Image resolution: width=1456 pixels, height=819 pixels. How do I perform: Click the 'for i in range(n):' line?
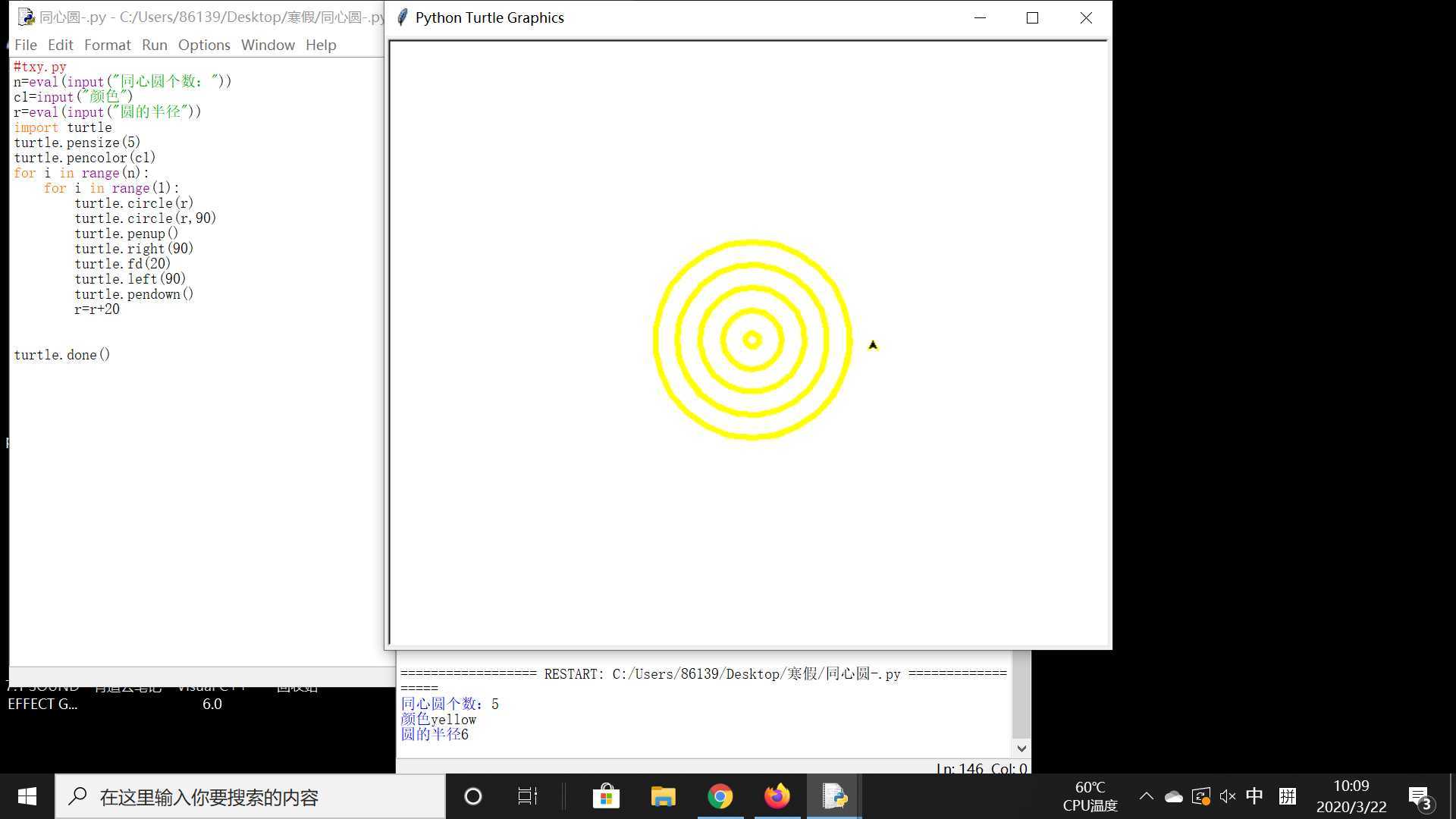point(81,173)
